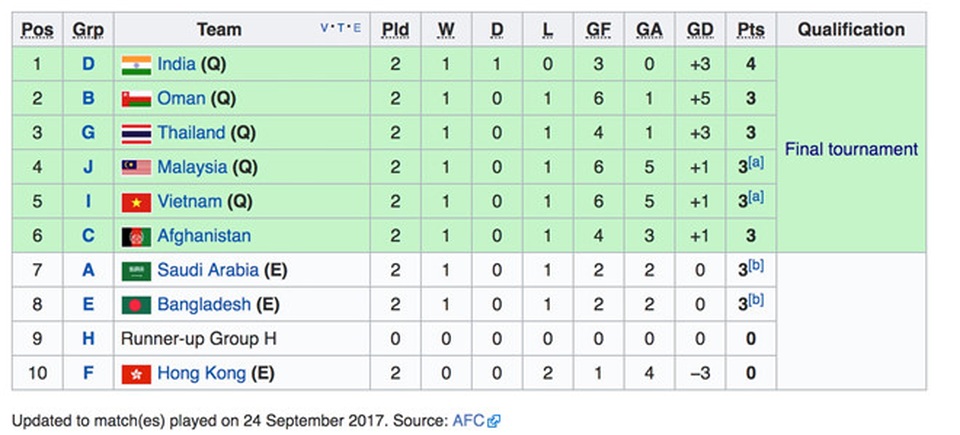The height and width of the screenshot is (435, 960).
Task: Open the Final tournament link
Action: point(851,149)
